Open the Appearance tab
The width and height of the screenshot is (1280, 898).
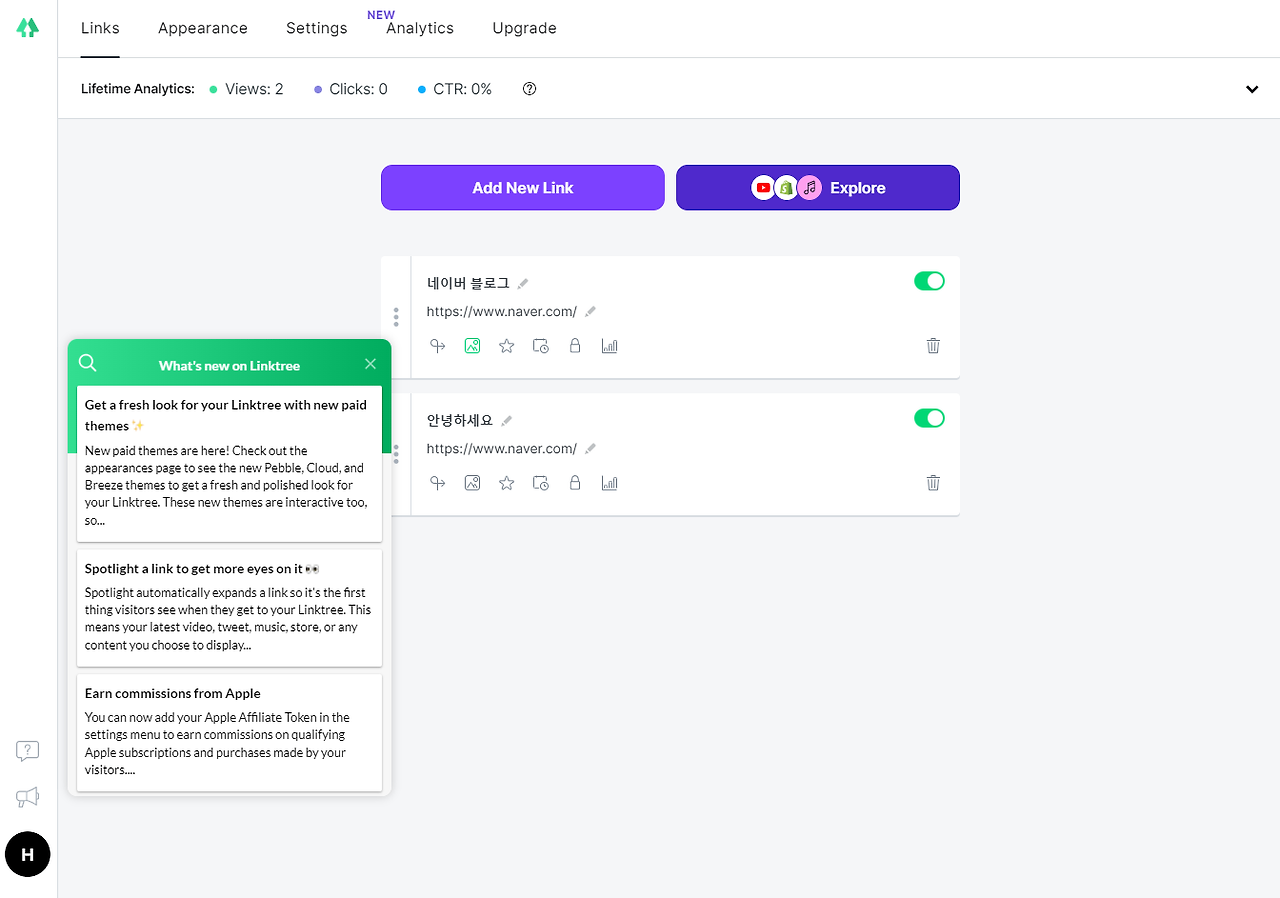(x=203, y=28)
